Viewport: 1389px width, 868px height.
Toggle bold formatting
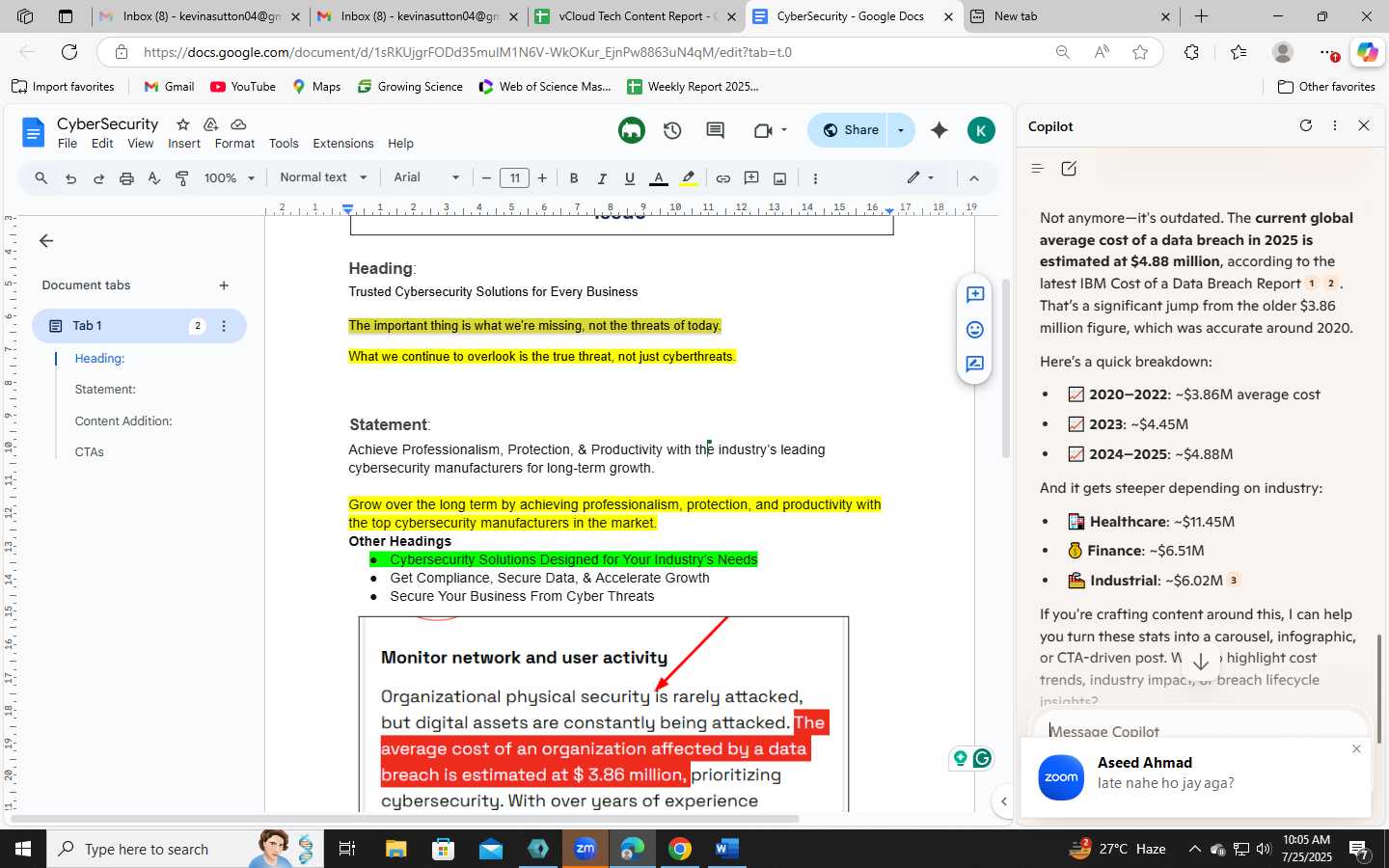(574, 178)
